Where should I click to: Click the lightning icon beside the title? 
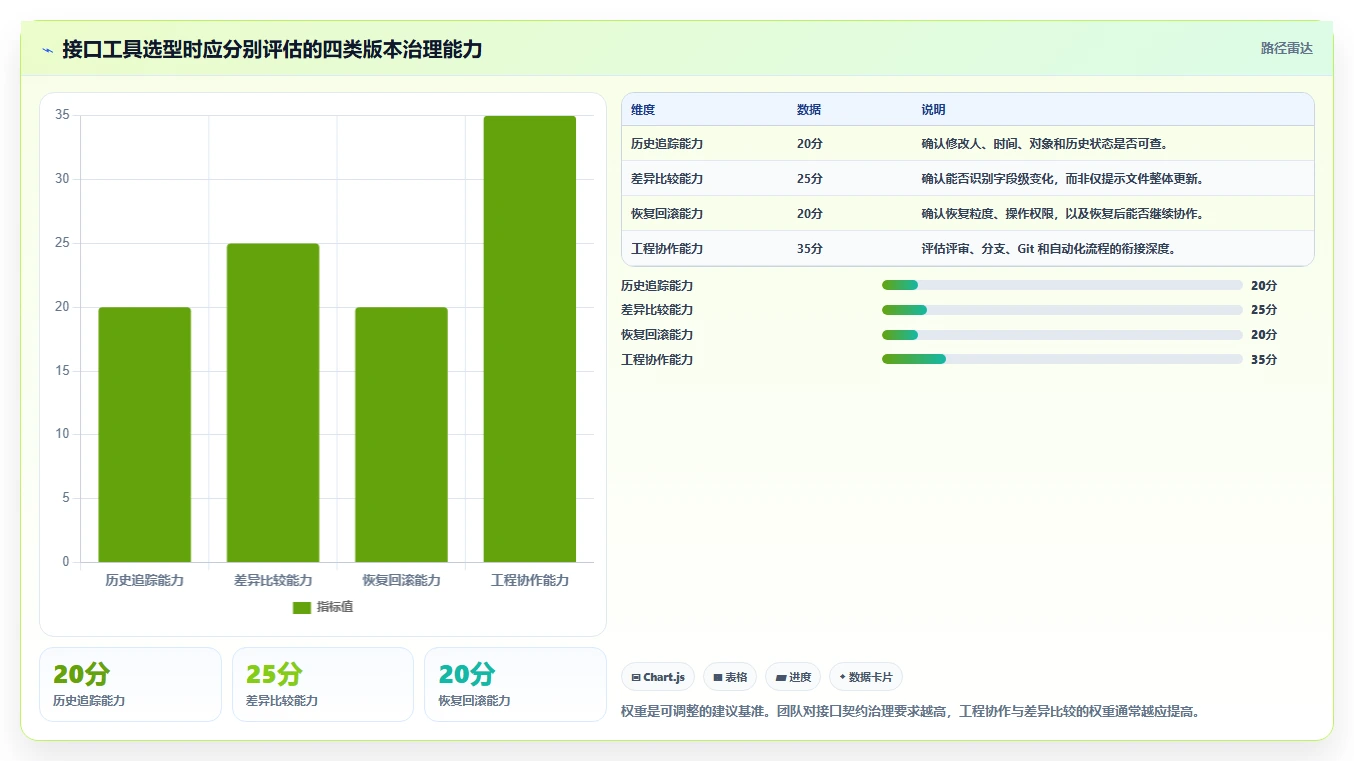point(48,50)
